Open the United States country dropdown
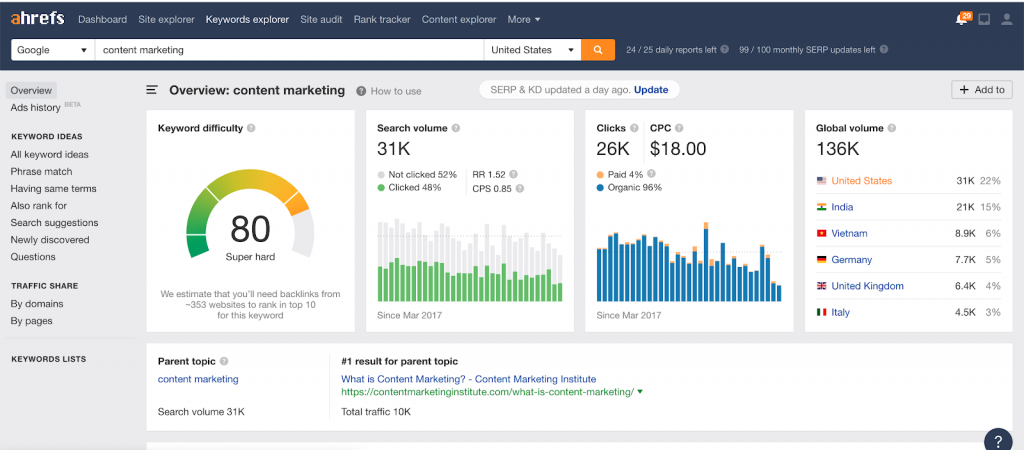The image size is (1024, 450). tap(532, 50)
